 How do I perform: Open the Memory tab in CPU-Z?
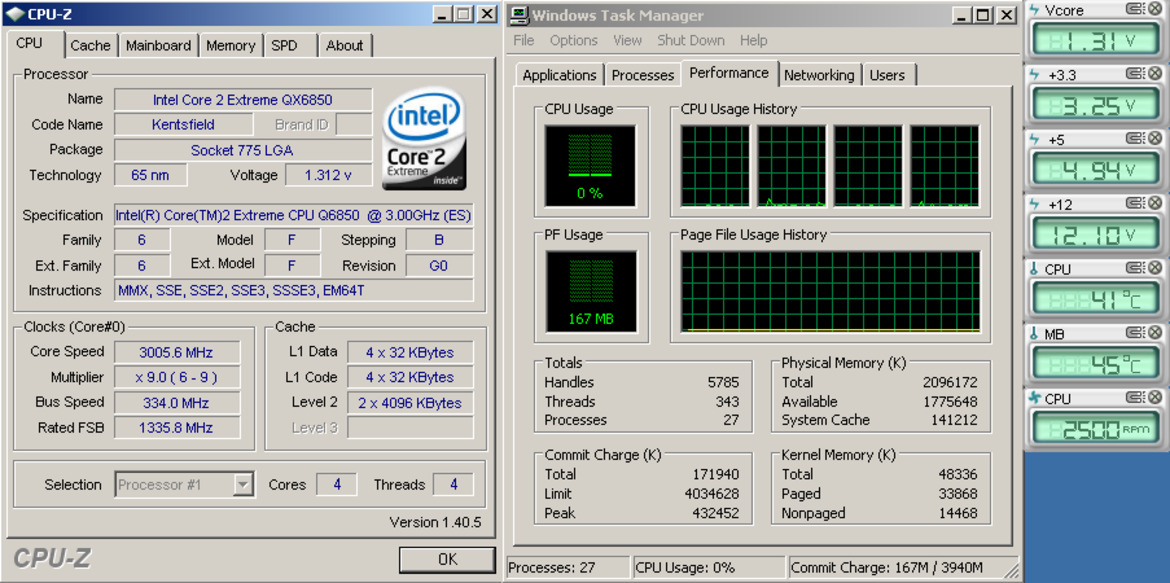(230, 46)
